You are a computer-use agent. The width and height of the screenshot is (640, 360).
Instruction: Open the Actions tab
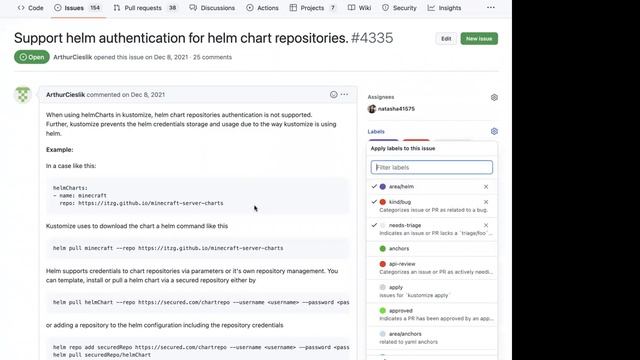coord(262,8)
